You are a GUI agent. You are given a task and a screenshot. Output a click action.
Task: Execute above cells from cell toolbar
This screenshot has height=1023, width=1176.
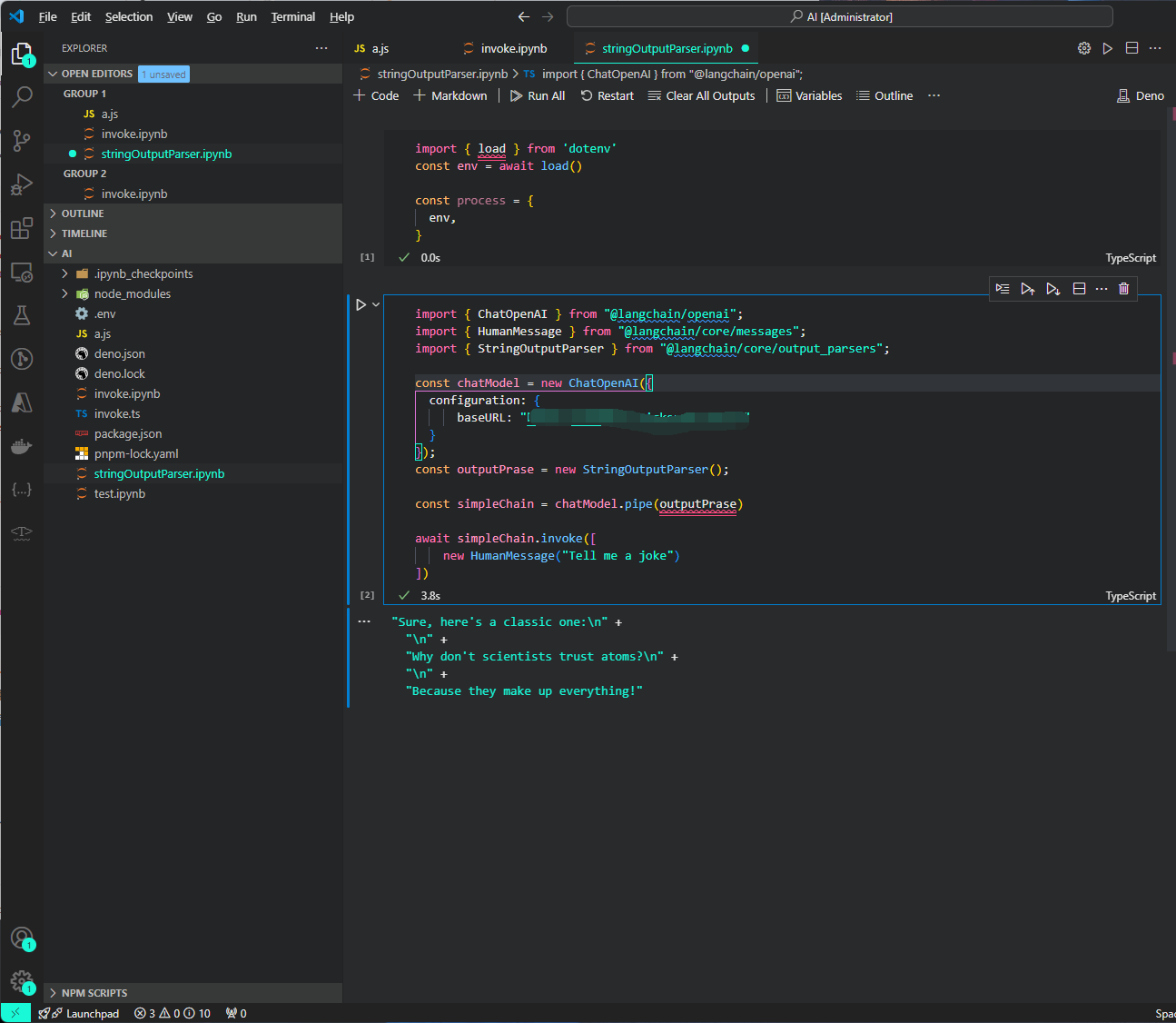click(x=1027, y=288)
